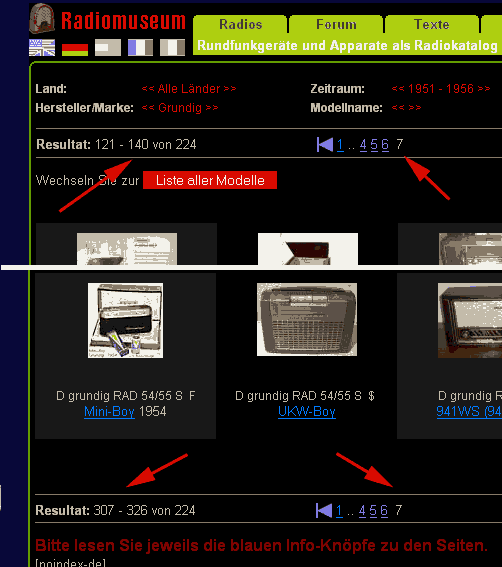Edit the empty Modellname filter
This screenshot has height=567, width=502.
407,108
